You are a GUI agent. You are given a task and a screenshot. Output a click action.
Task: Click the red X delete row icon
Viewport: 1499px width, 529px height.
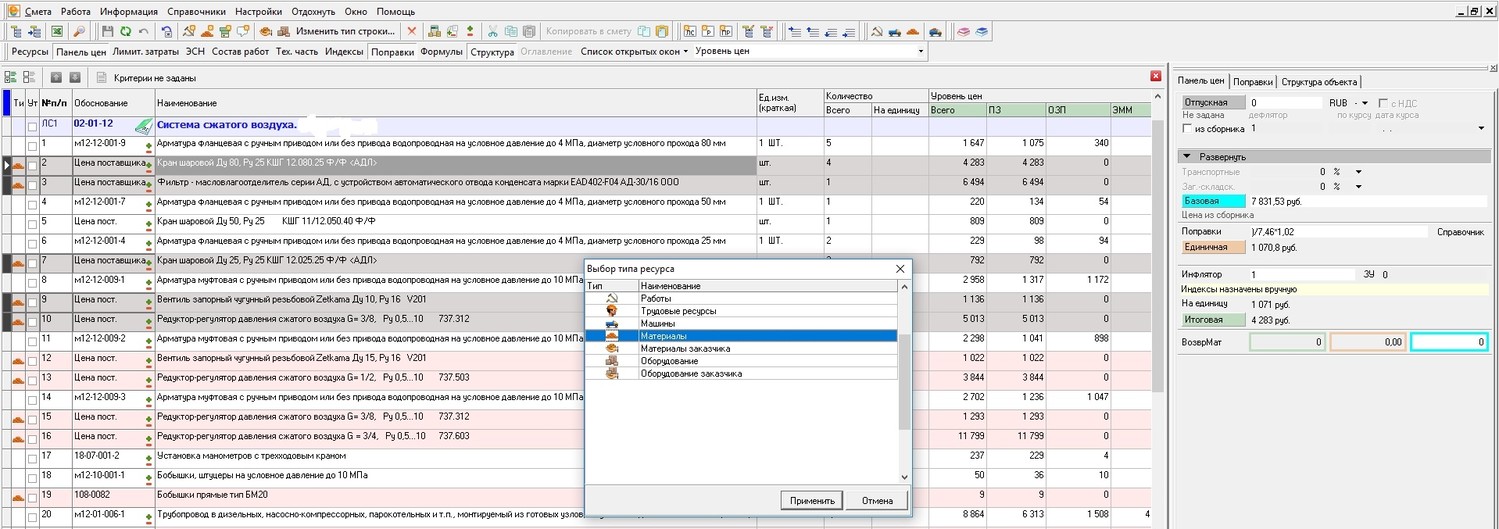(x=412, y=31)
